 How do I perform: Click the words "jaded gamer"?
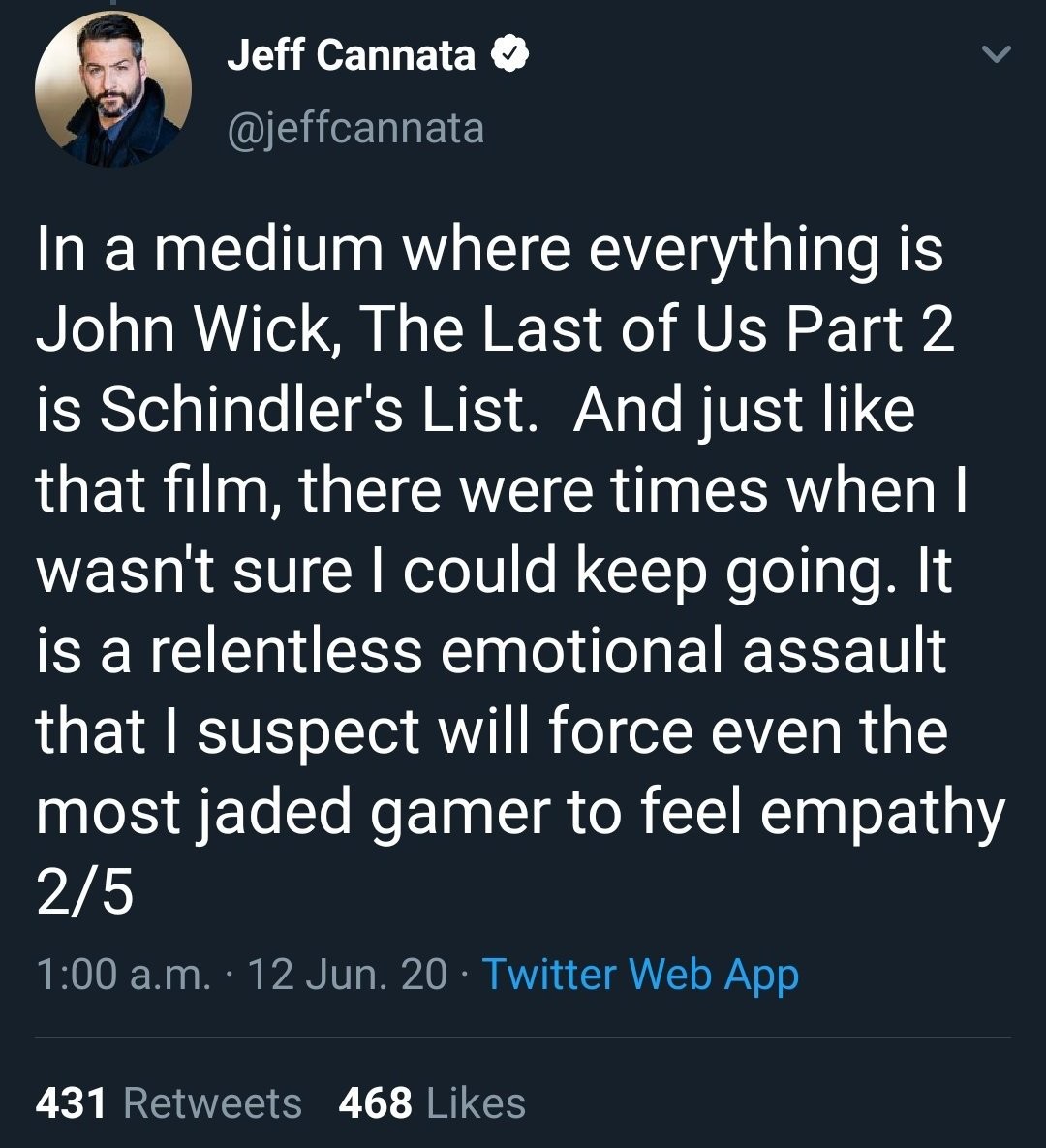coord(369,812)
